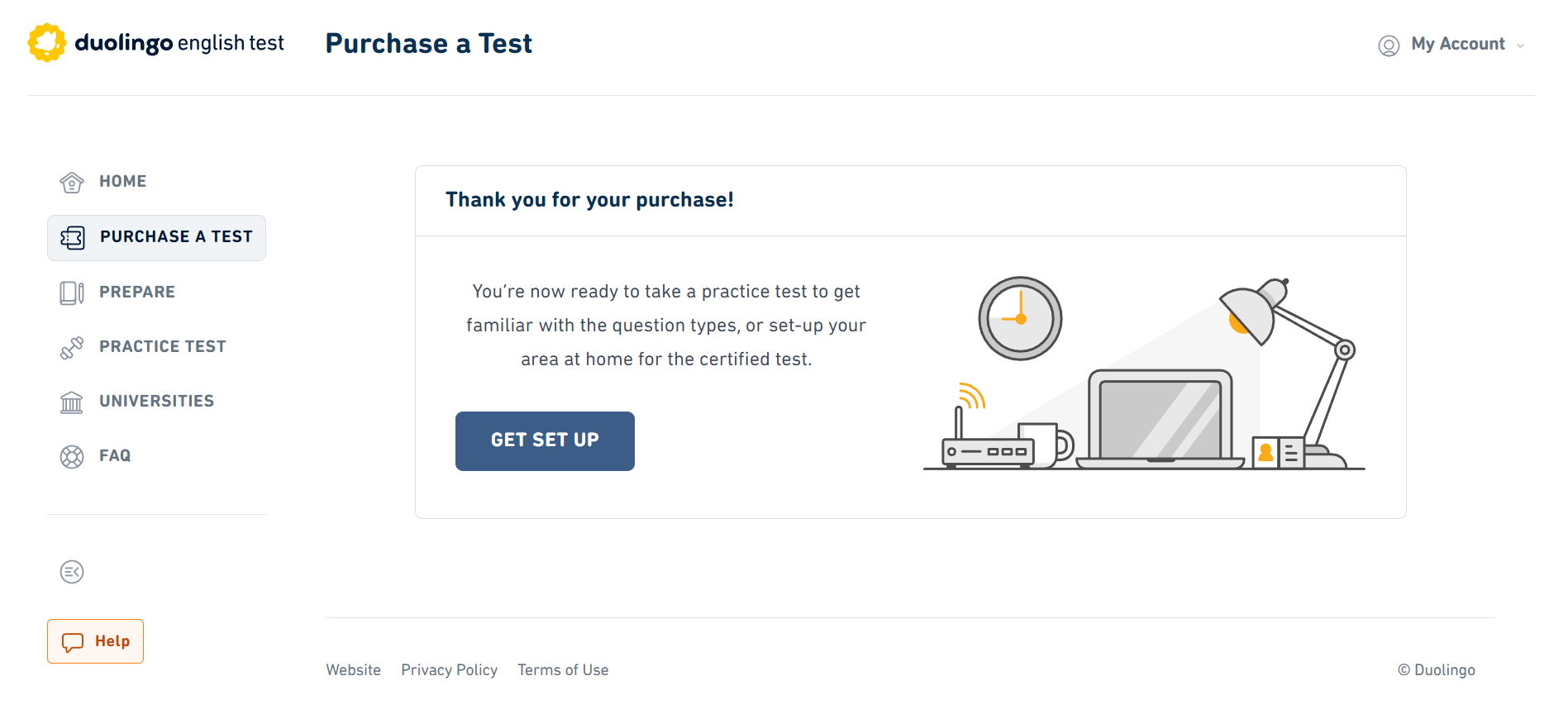1568x714 pixels.
Task: Click the GET SET UP button
Action: (545, 441)
